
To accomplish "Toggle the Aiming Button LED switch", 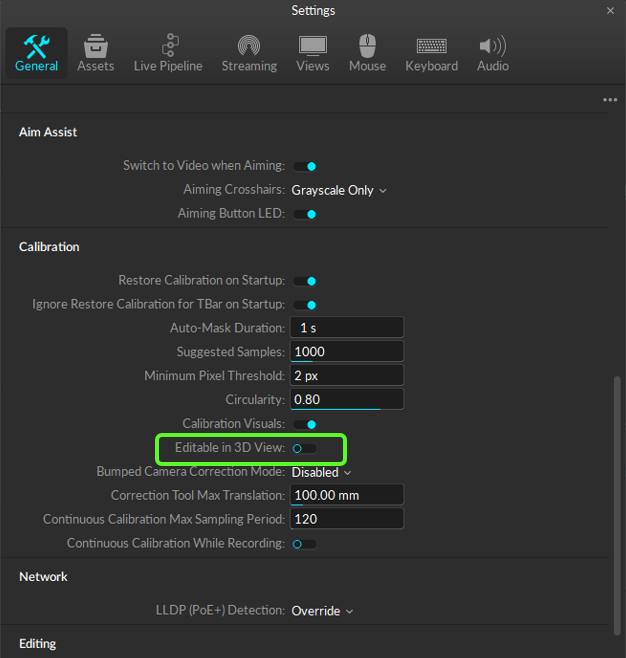I will [x=305, y=214].
